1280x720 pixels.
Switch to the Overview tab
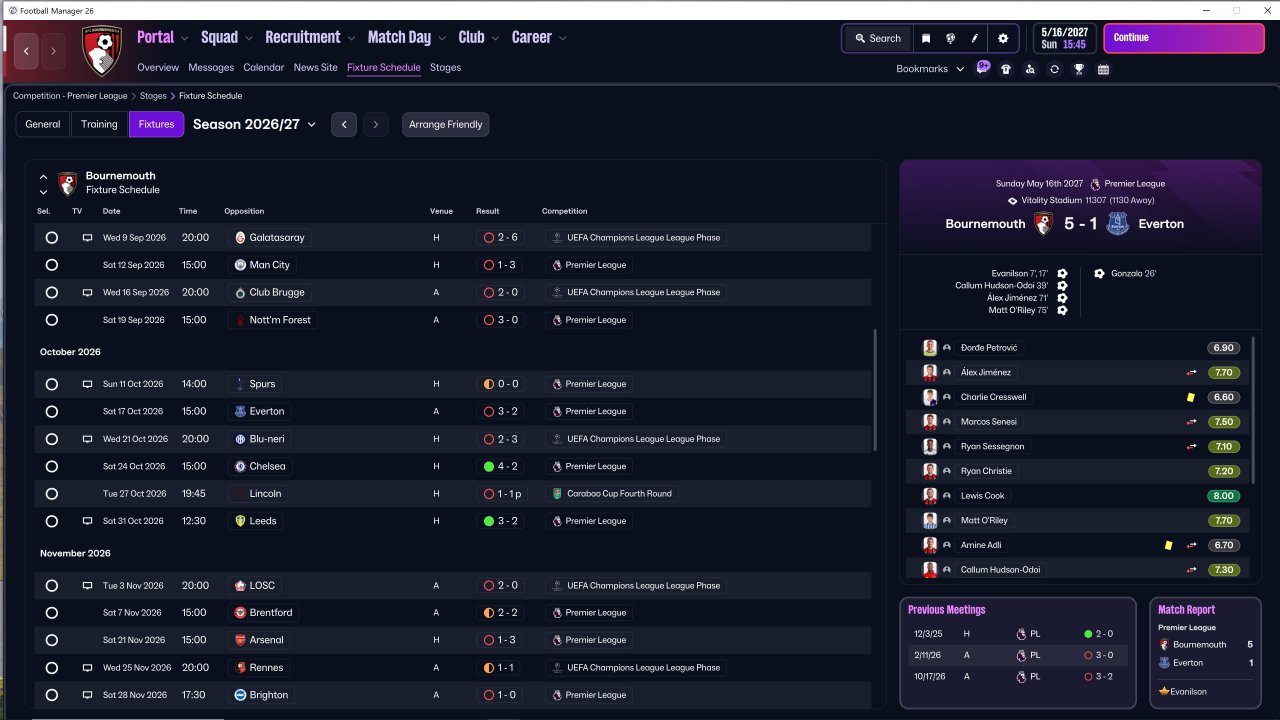coord(158,68)
